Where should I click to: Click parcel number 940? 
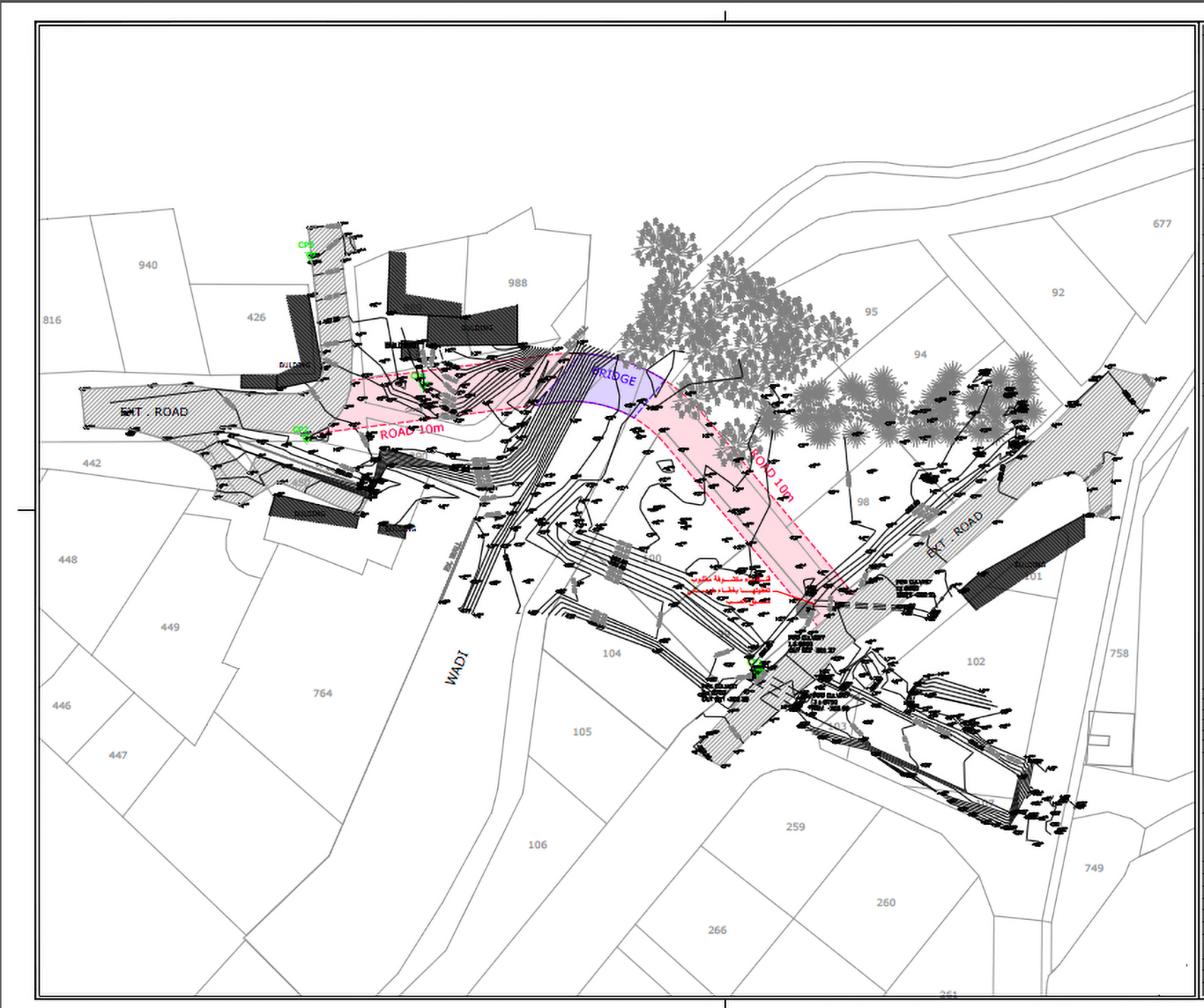(148, 265)
